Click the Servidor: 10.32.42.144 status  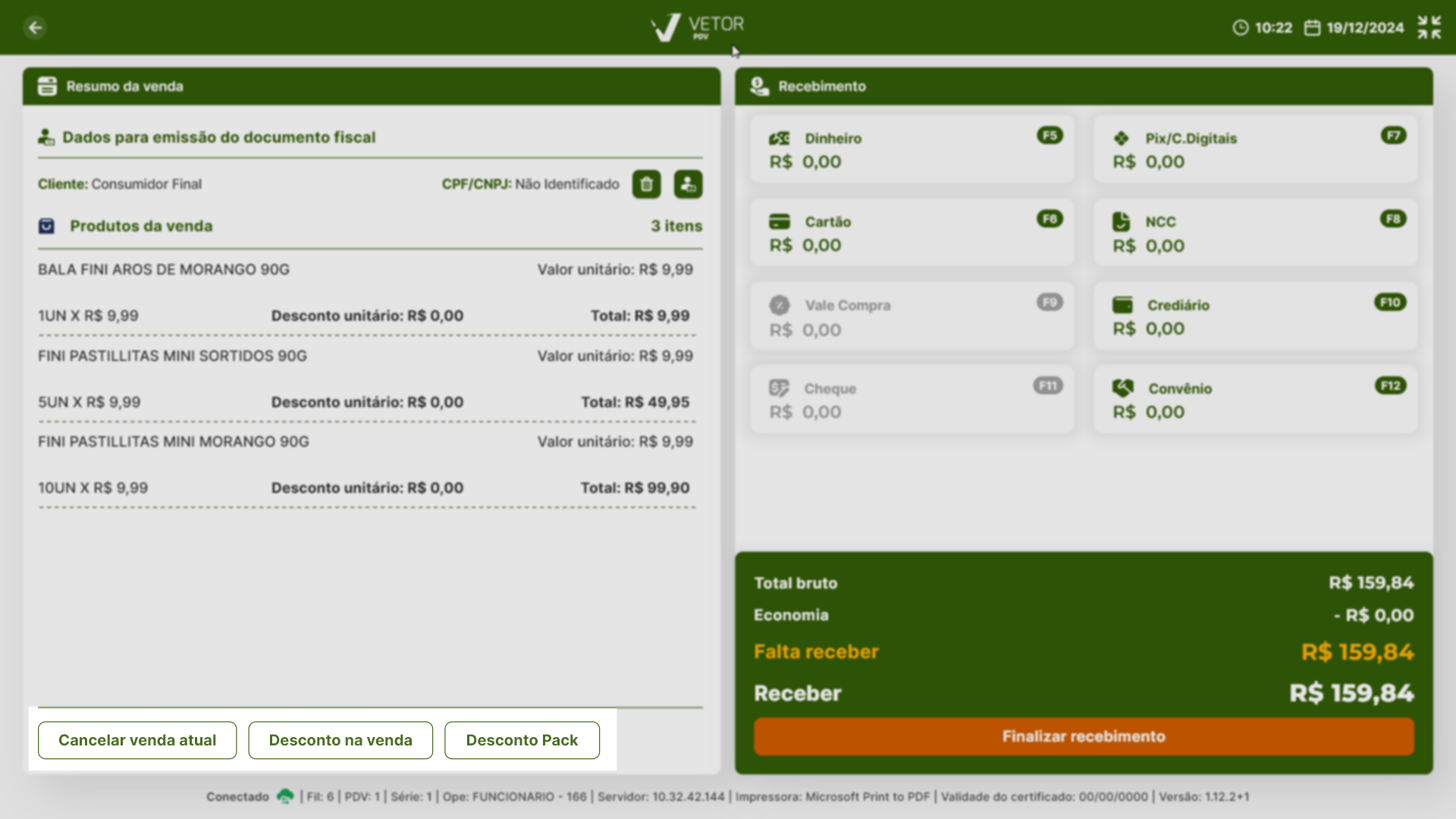point(661,797)
